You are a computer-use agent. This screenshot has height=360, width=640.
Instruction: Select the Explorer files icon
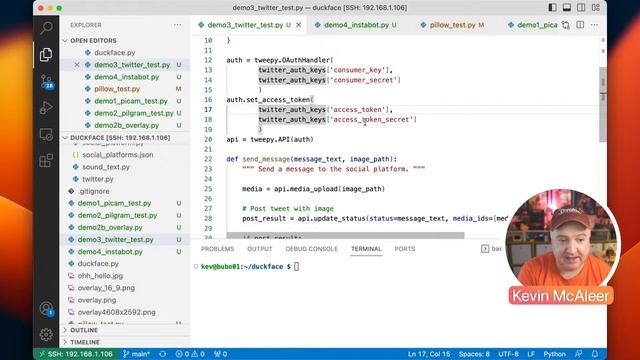pyautogui.click(x=46, y=54)
